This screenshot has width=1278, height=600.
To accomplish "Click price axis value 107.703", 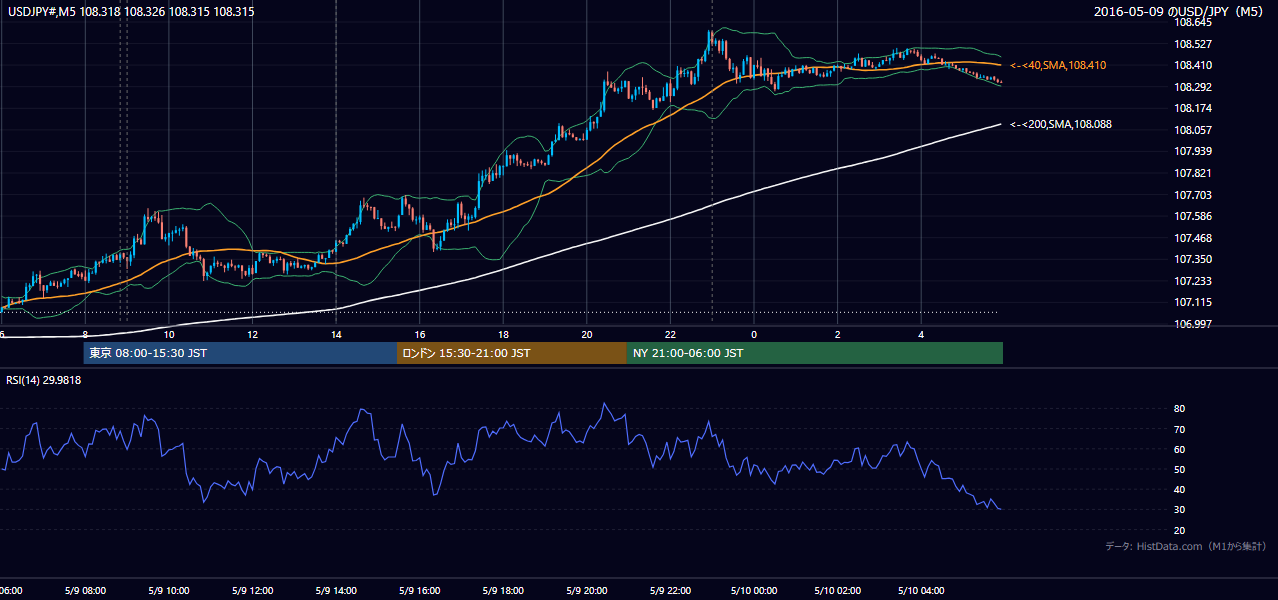I will click(x=1192, y=195).
